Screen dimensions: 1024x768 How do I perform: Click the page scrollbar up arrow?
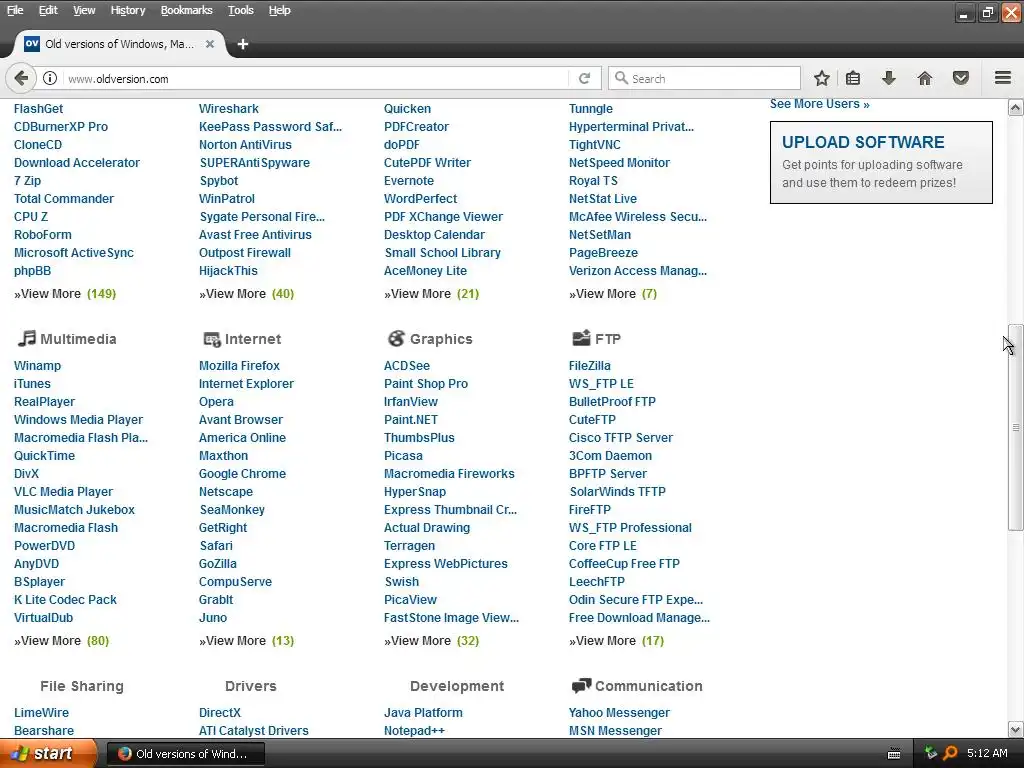[x=1015, y=107]
